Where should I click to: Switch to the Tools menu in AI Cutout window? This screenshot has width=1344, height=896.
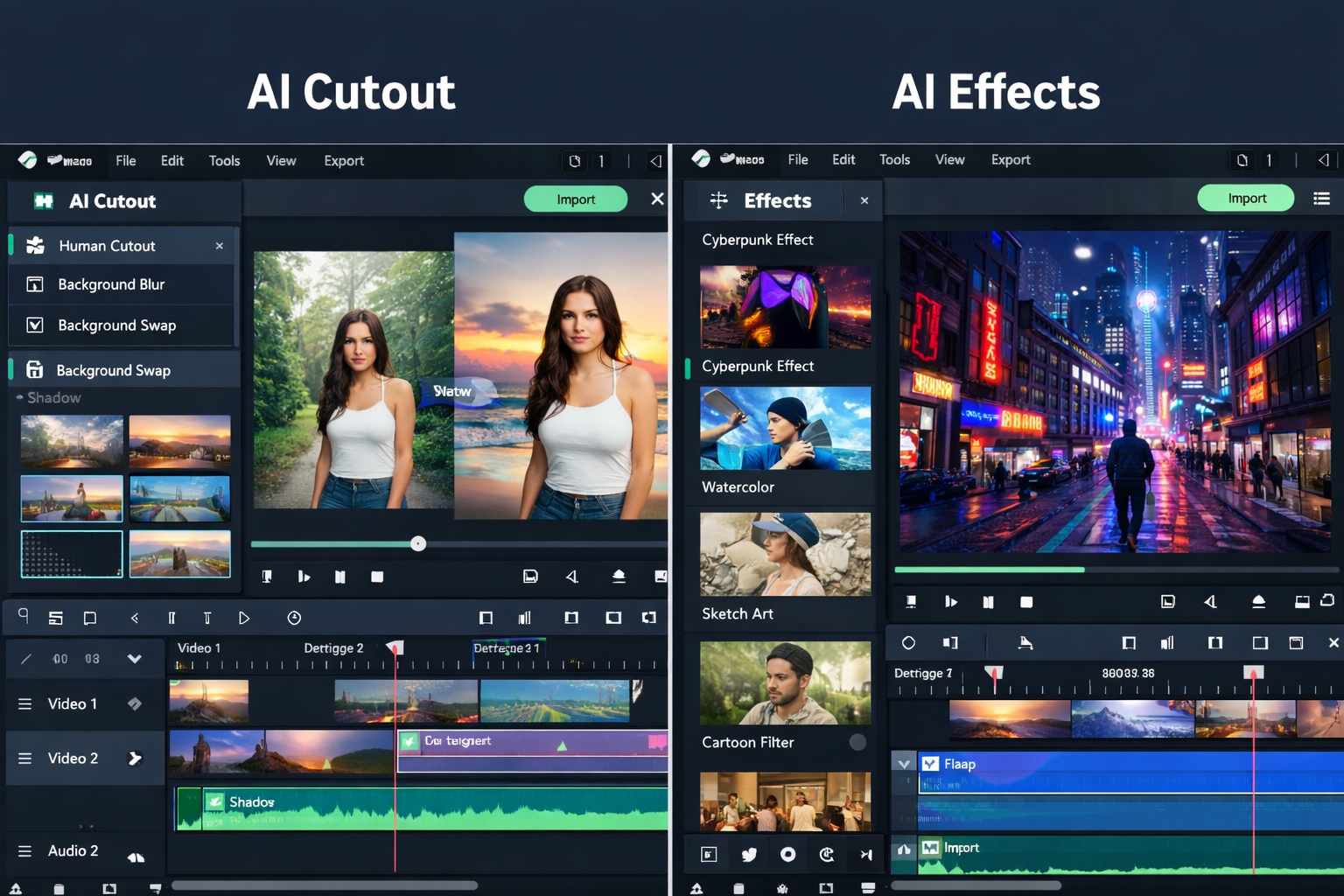click(224, 160)
